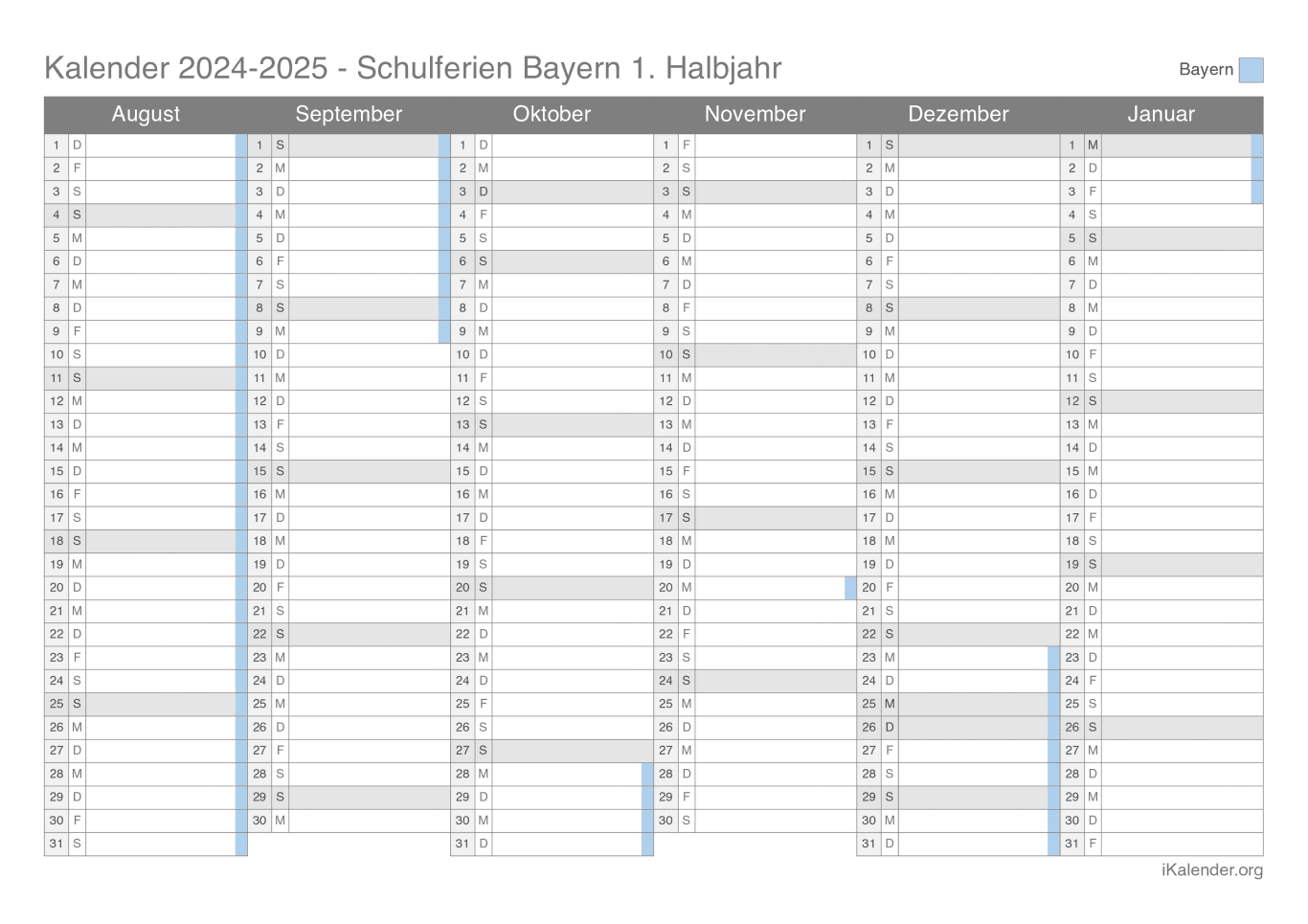Image resolution: width=1308 pixels, height=924 pixels.
Task: Select August 15 row
Action: 146,471
